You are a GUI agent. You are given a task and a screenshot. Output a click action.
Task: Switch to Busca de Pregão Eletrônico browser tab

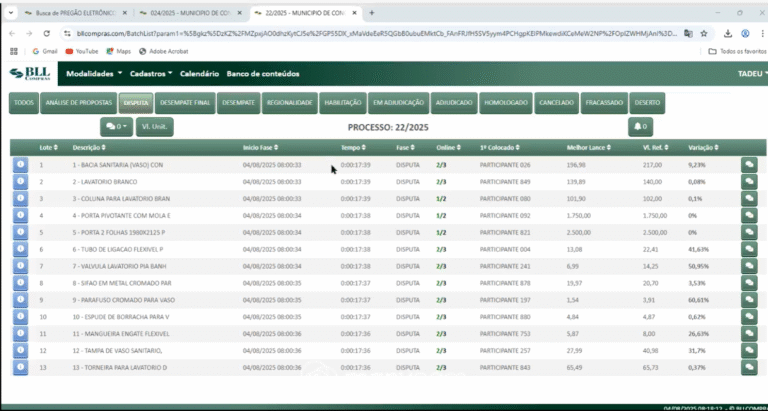(x=74, y=13)
